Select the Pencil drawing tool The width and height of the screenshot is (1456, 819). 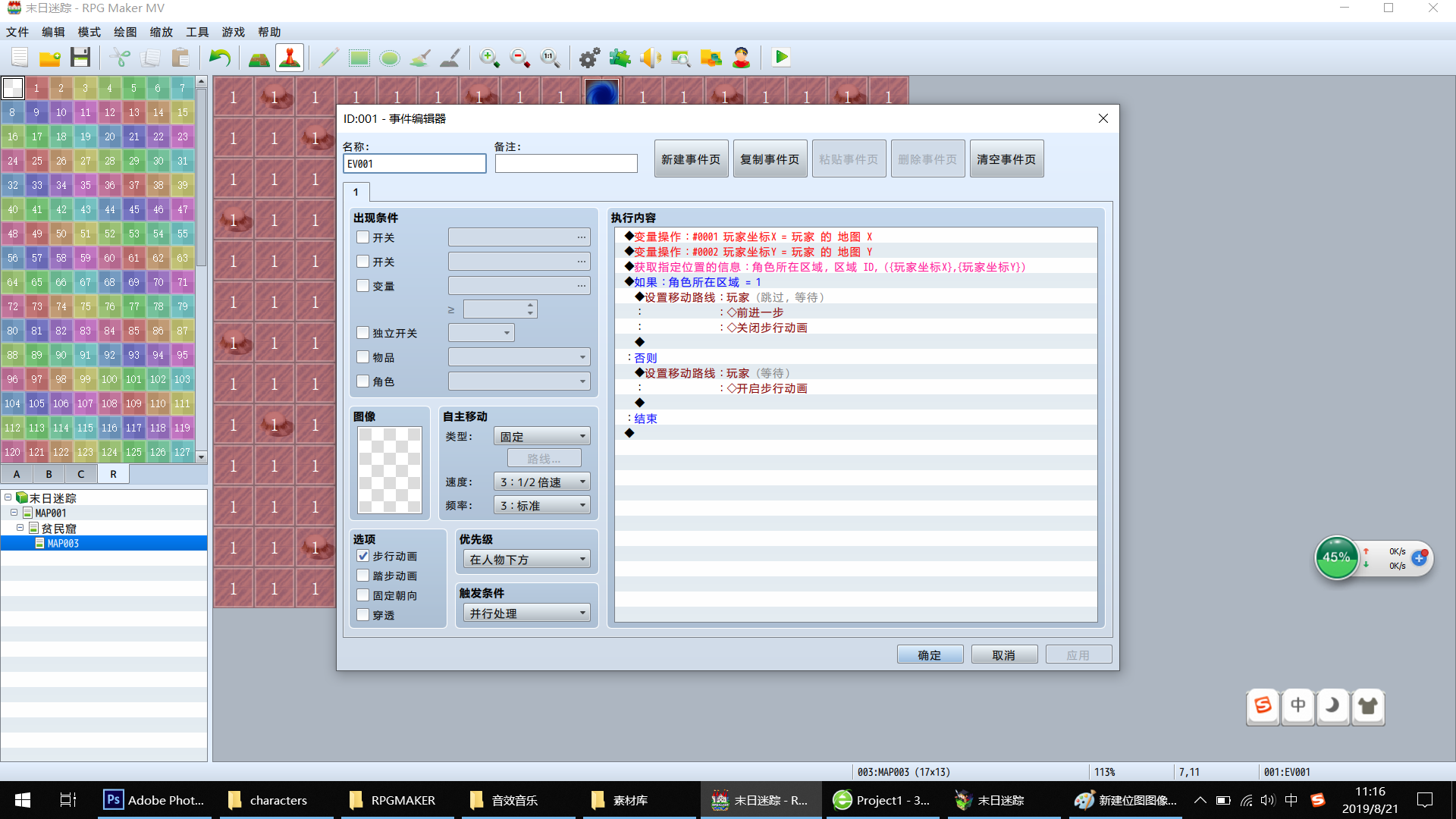pyautogui.click(x=329, y=58)
